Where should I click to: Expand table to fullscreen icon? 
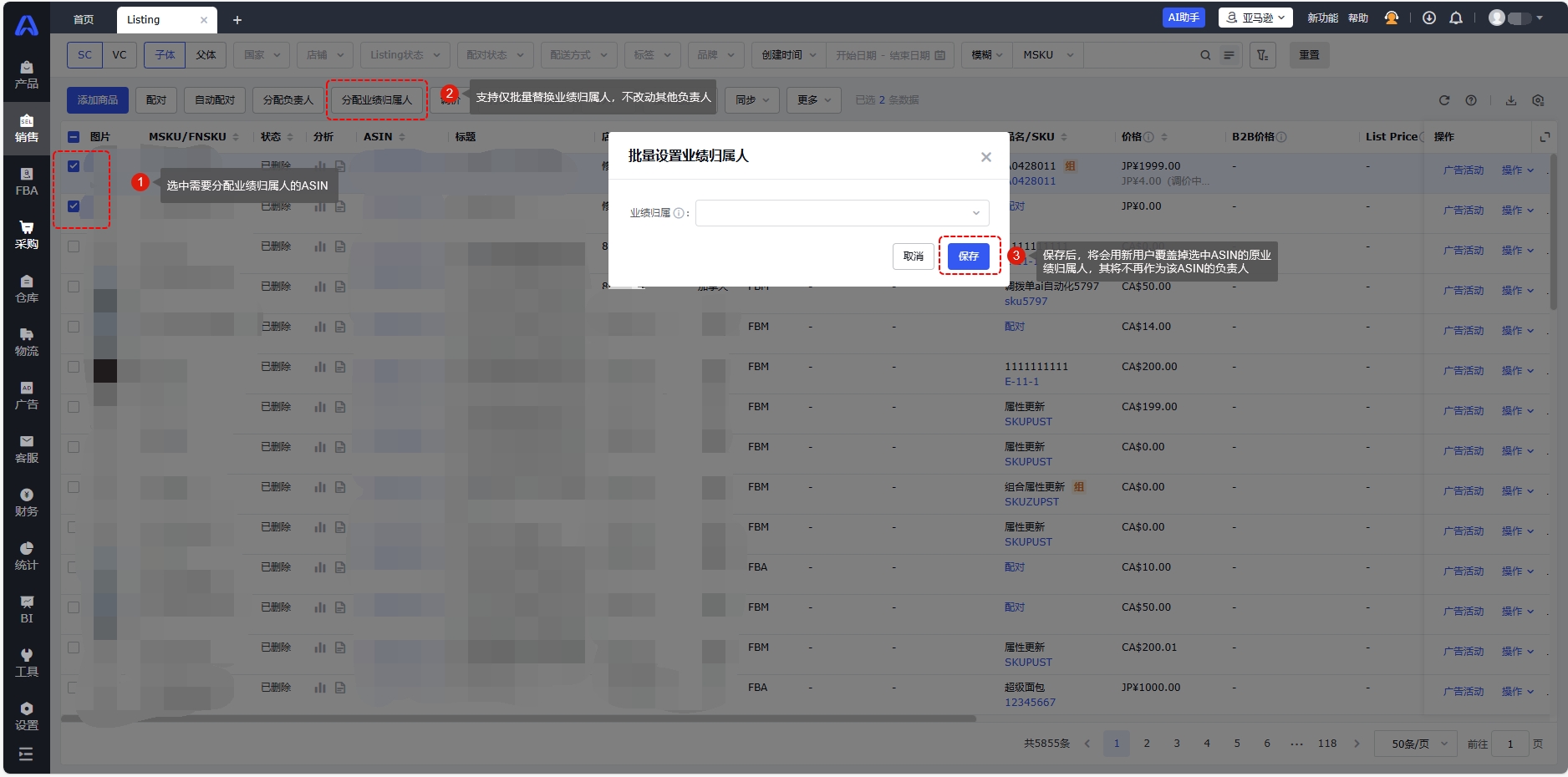click(1545, 137)
